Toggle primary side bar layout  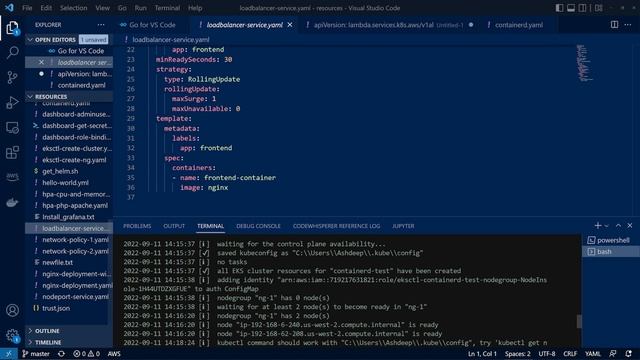[560, 8]
